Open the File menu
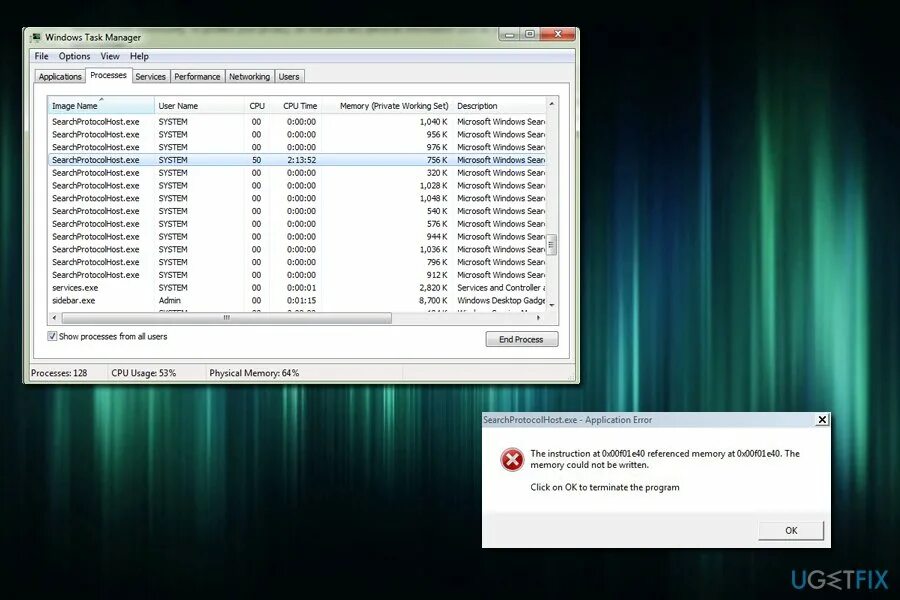The image size is (900, 600). point(41,56)
